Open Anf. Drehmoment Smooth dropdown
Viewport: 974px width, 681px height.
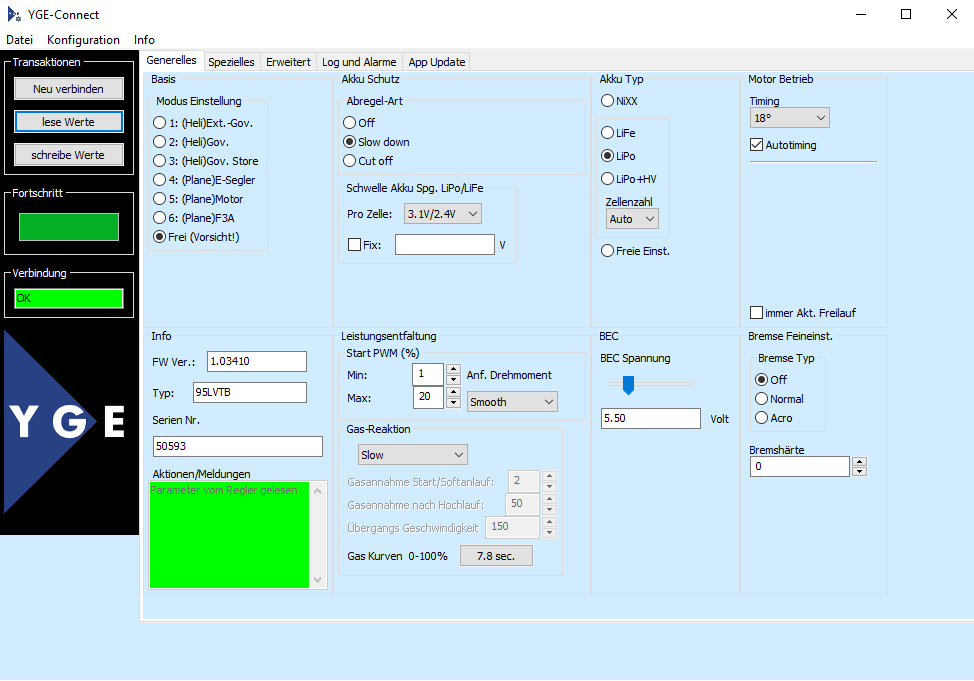coord(512,402)
